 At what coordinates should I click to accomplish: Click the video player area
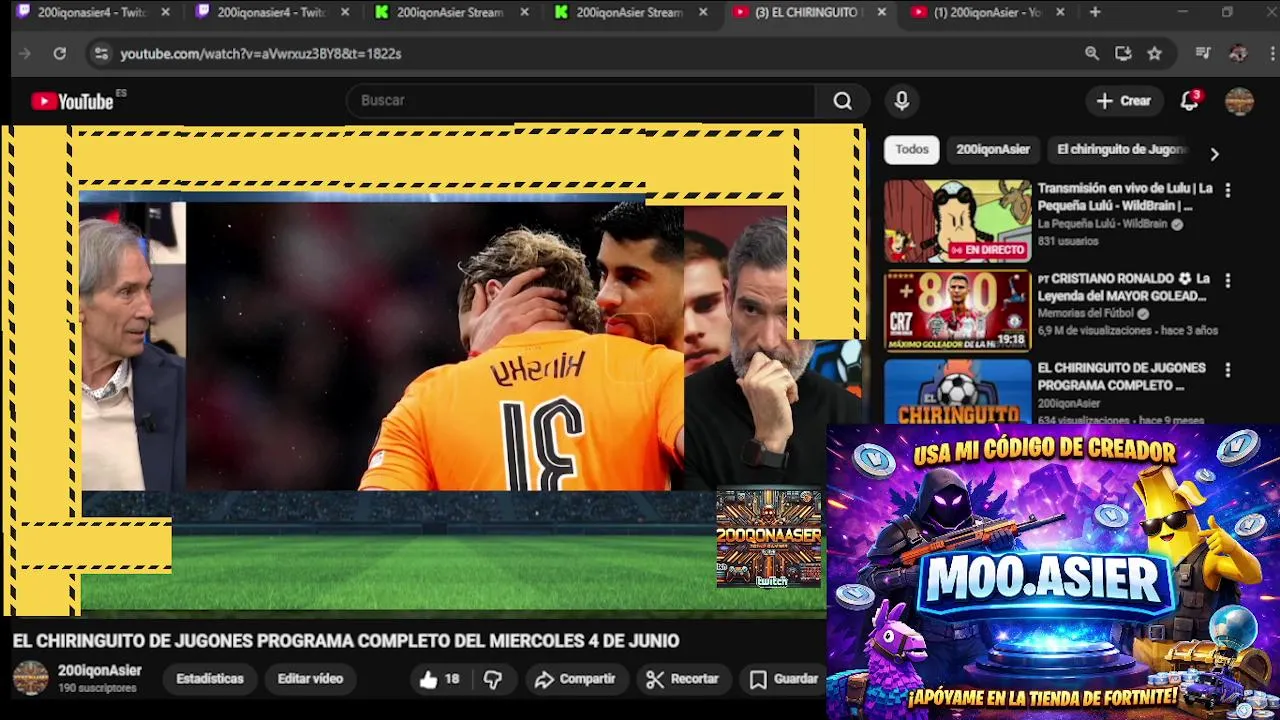(x=434, y=368)
